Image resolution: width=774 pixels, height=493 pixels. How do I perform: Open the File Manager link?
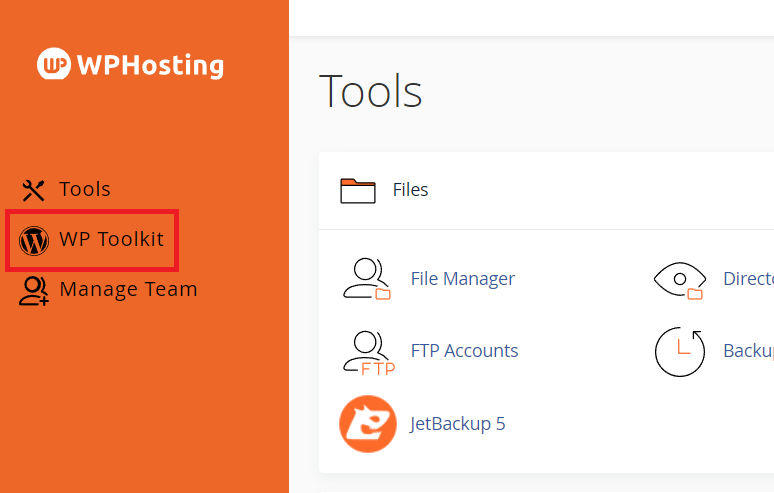(463, 279)
